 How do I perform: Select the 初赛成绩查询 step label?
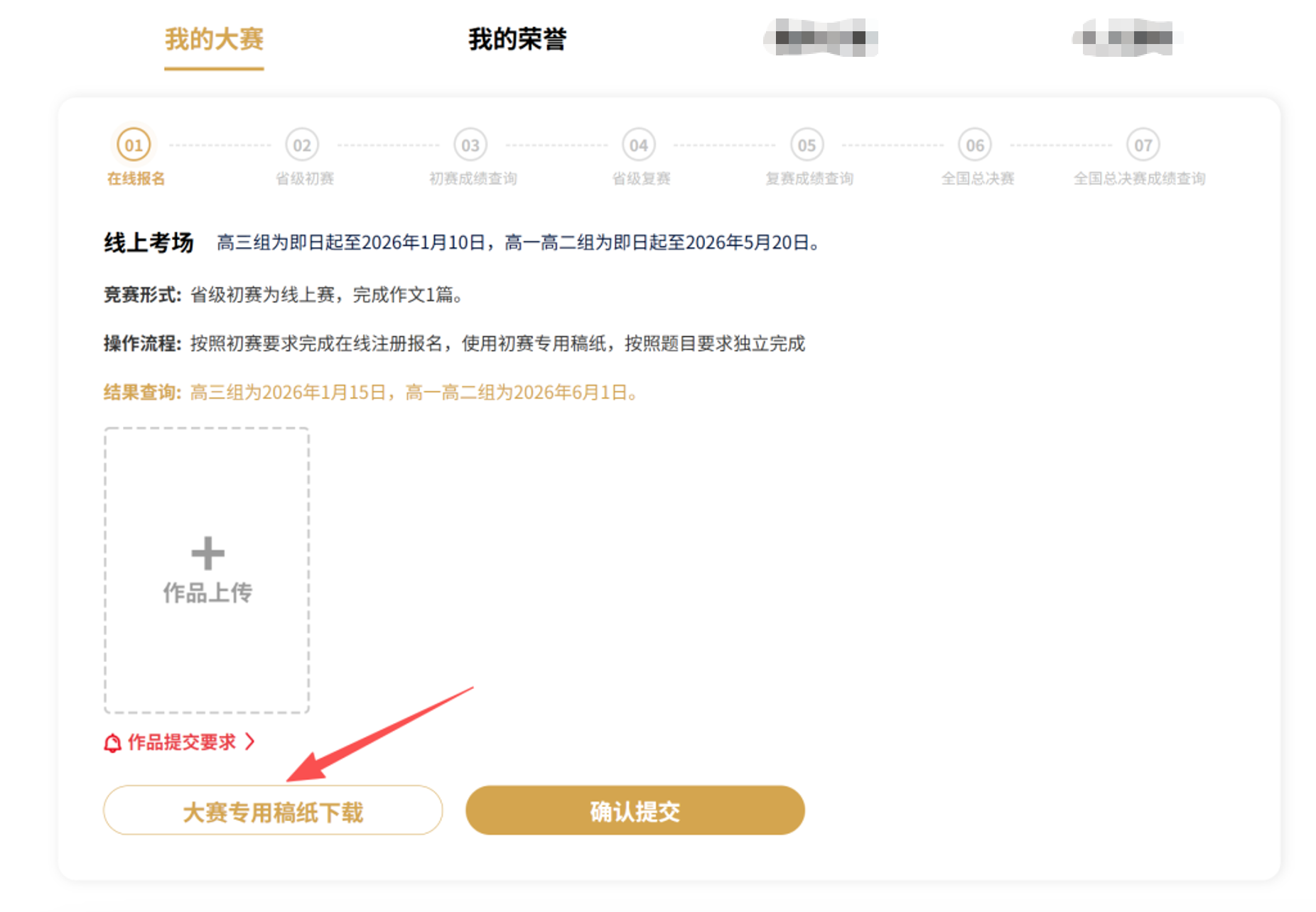[473, 178]
